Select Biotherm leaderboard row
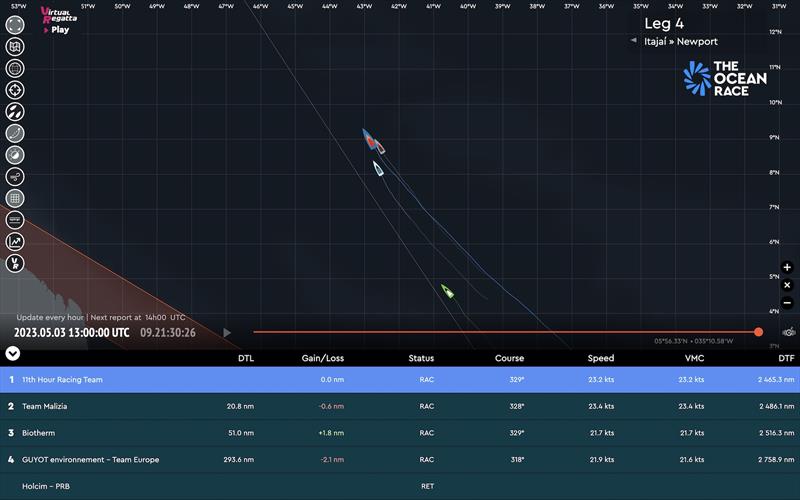 pos(400,433)
